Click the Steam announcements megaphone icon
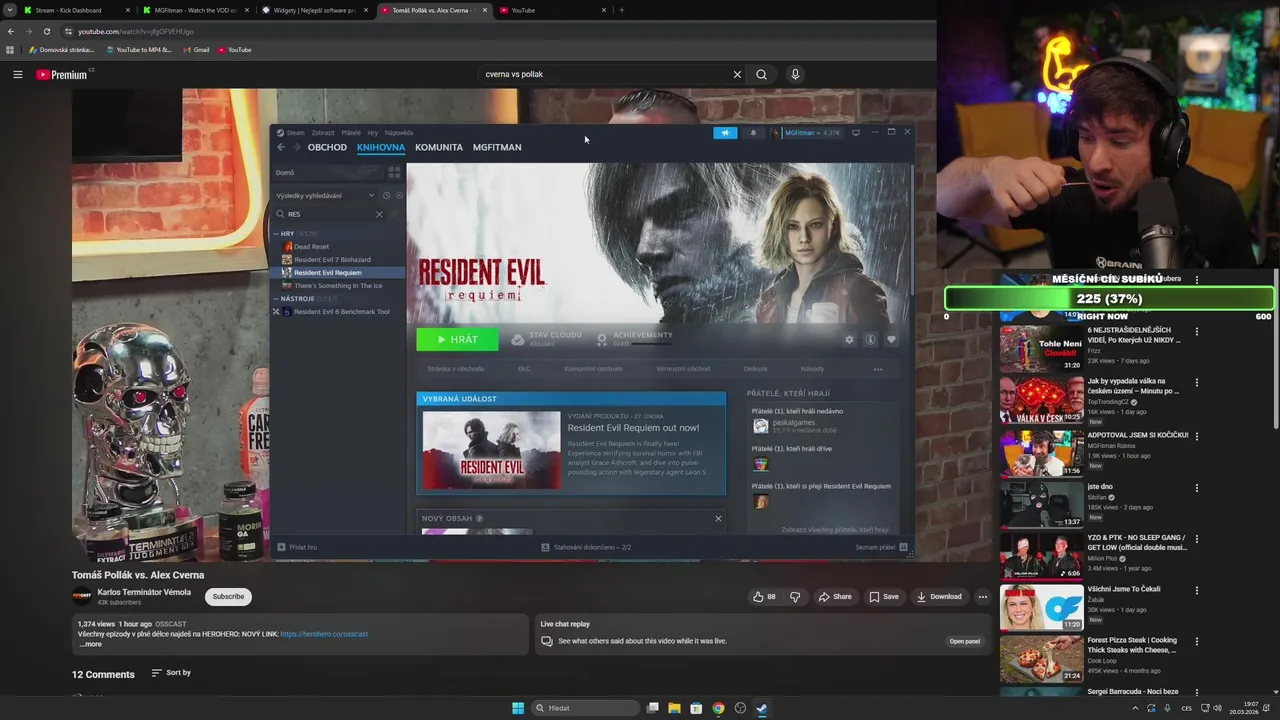 [725, 132]
